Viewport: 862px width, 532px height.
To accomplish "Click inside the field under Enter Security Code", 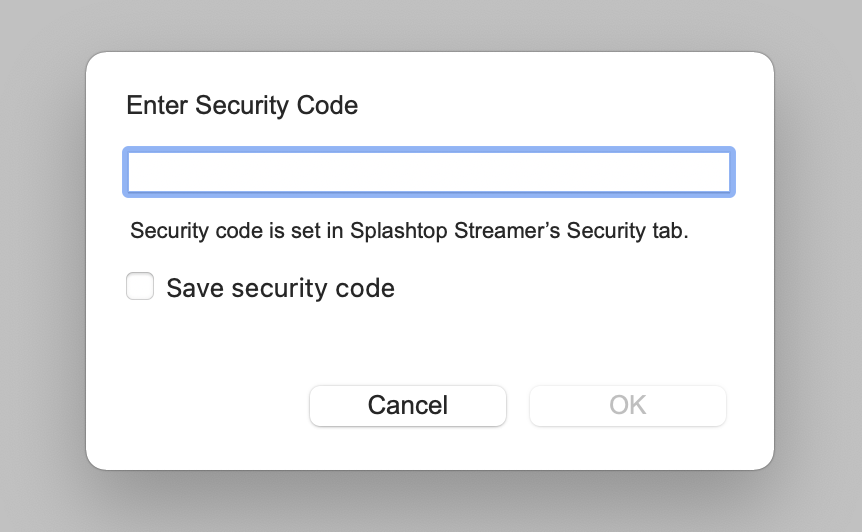I will (429, 172).
